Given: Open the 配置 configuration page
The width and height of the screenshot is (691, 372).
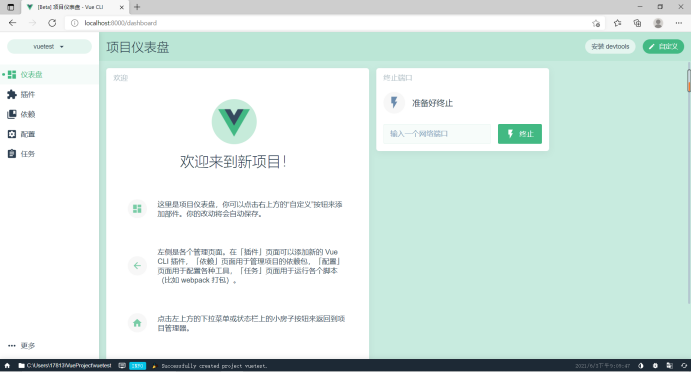Looking at the screenshot, I should click(x=49, y=134).
